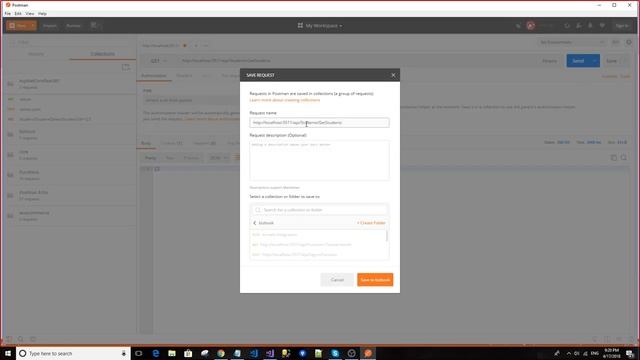The image size is (640, 360).
Task: Click the '+ Create Folder' link
Action: tap(371, 223)
